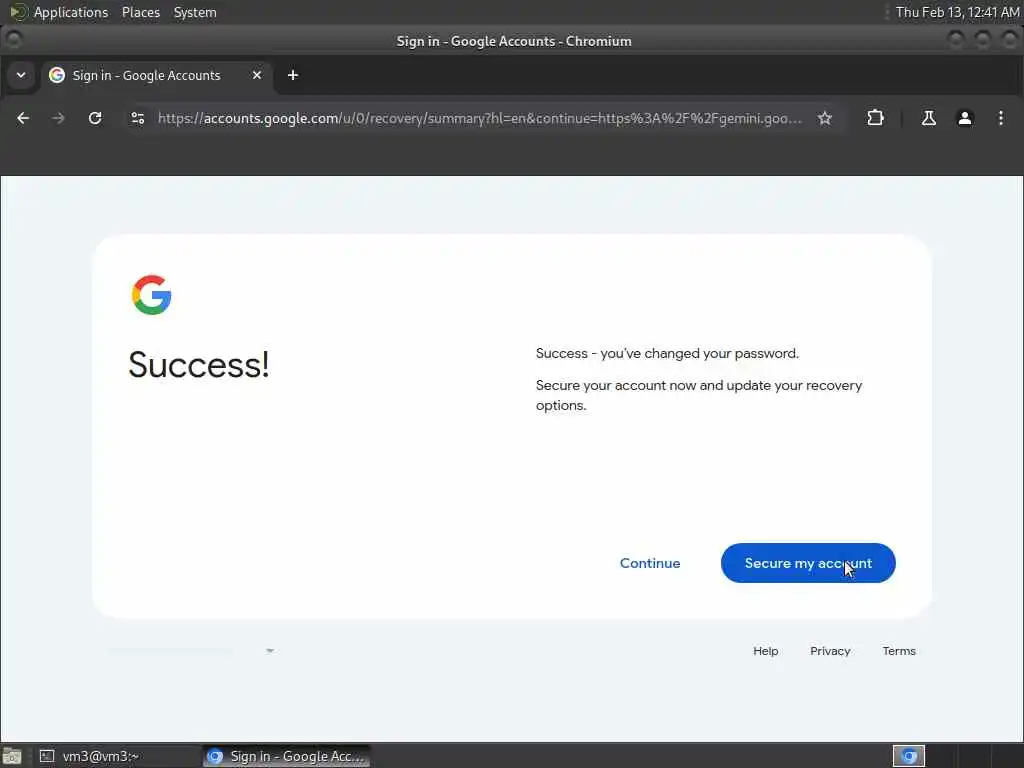Image resolution: width=1024 pixels, height=768 pixels.
Task: Open the Privacy link
Action: point(830,651)
